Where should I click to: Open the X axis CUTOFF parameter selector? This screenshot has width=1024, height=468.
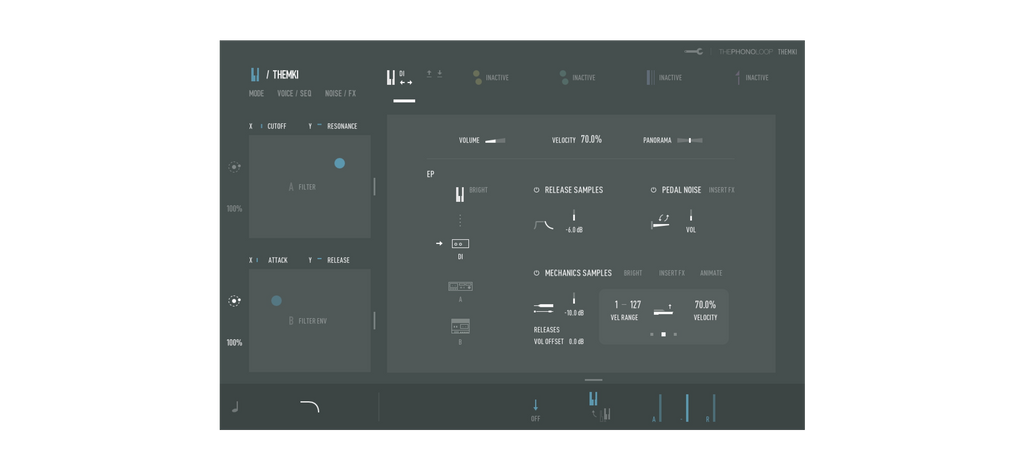coord(276,126)
